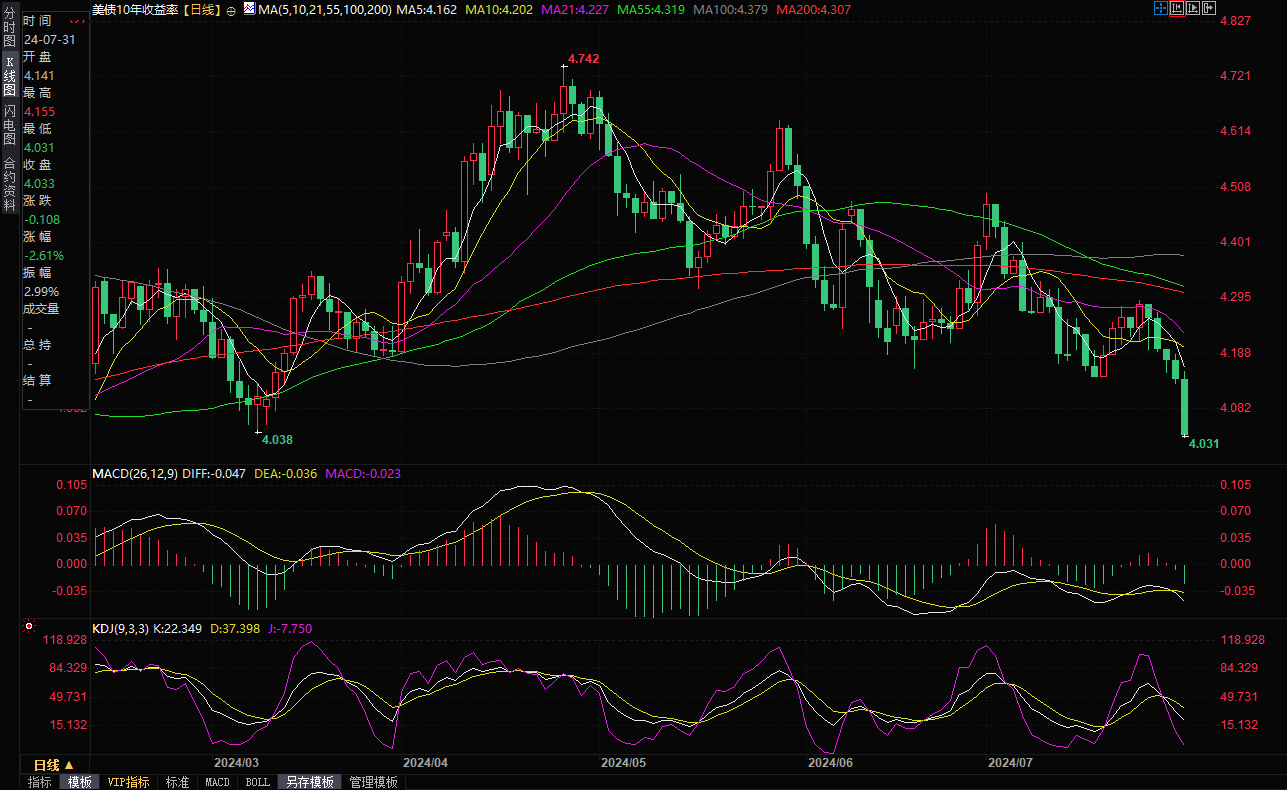
Task: Select the VIP指标 bottom tab
Action: tap(128, 782)
